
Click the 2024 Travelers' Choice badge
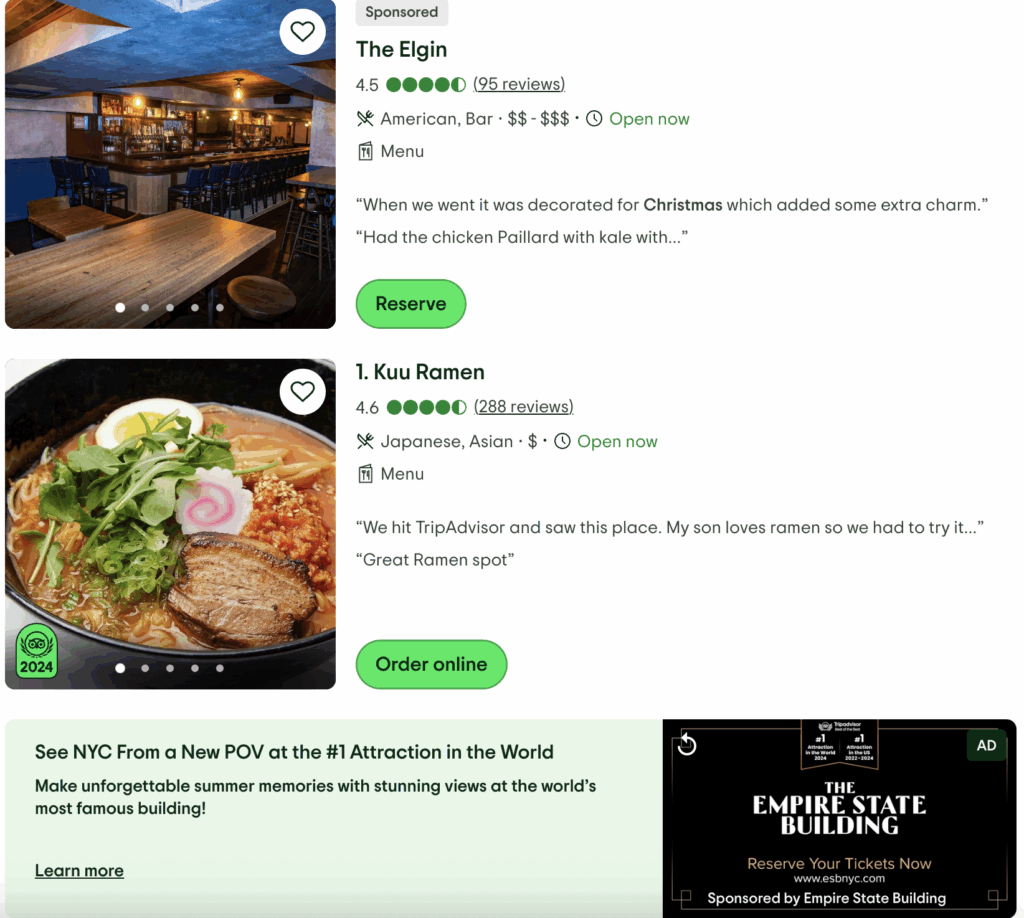(x=37, y=651)
